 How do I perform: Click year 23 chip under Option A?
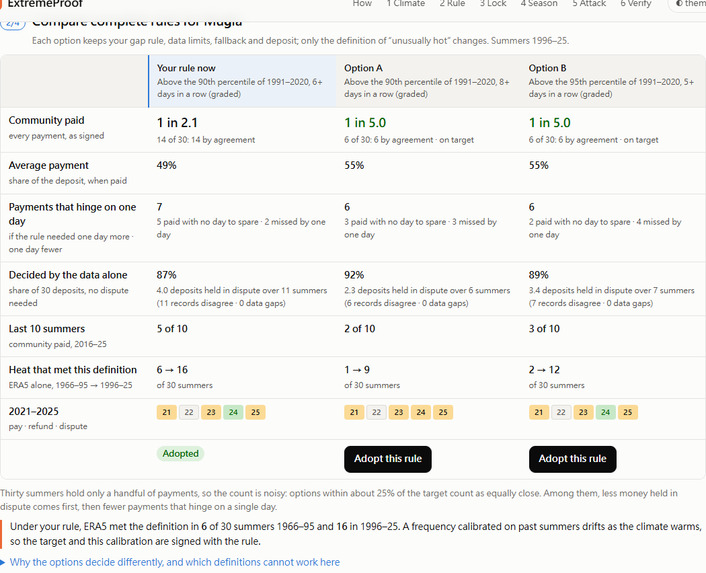[x=398, y=412]
